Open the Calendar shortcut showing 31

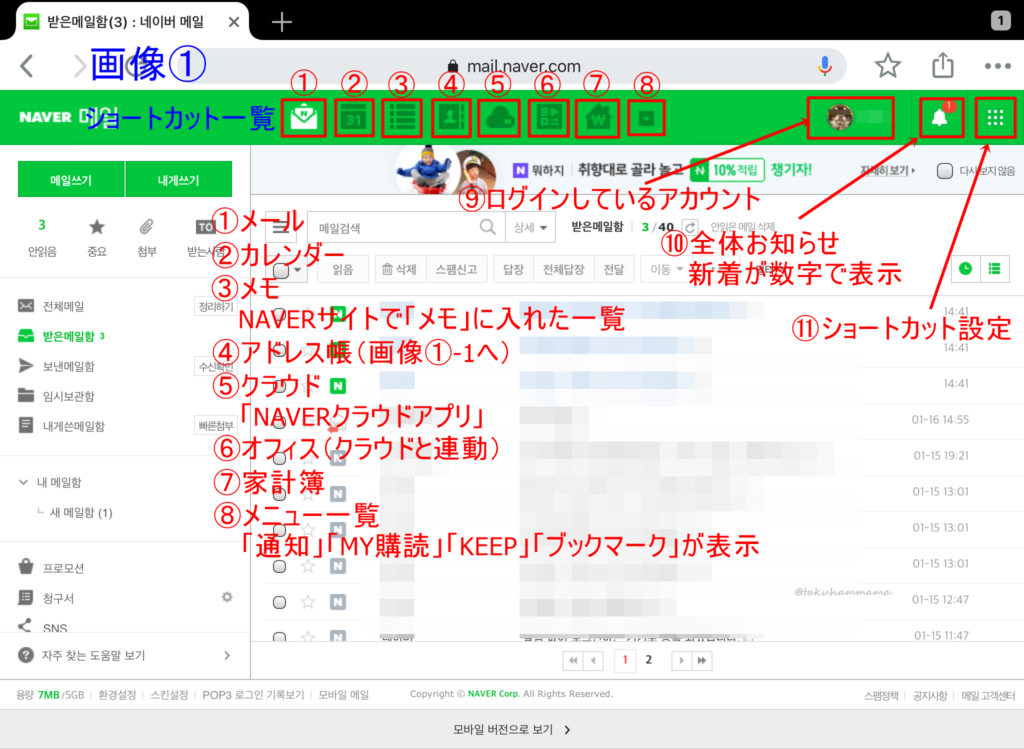(x=354, y=118)
